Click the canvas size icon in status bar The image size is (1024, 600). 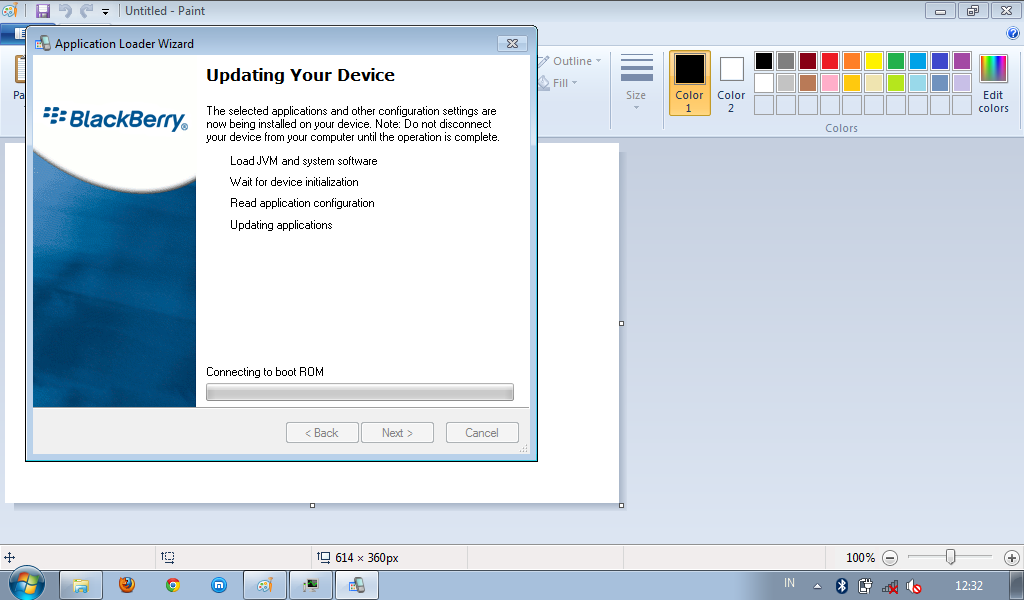tap(323, 557)
